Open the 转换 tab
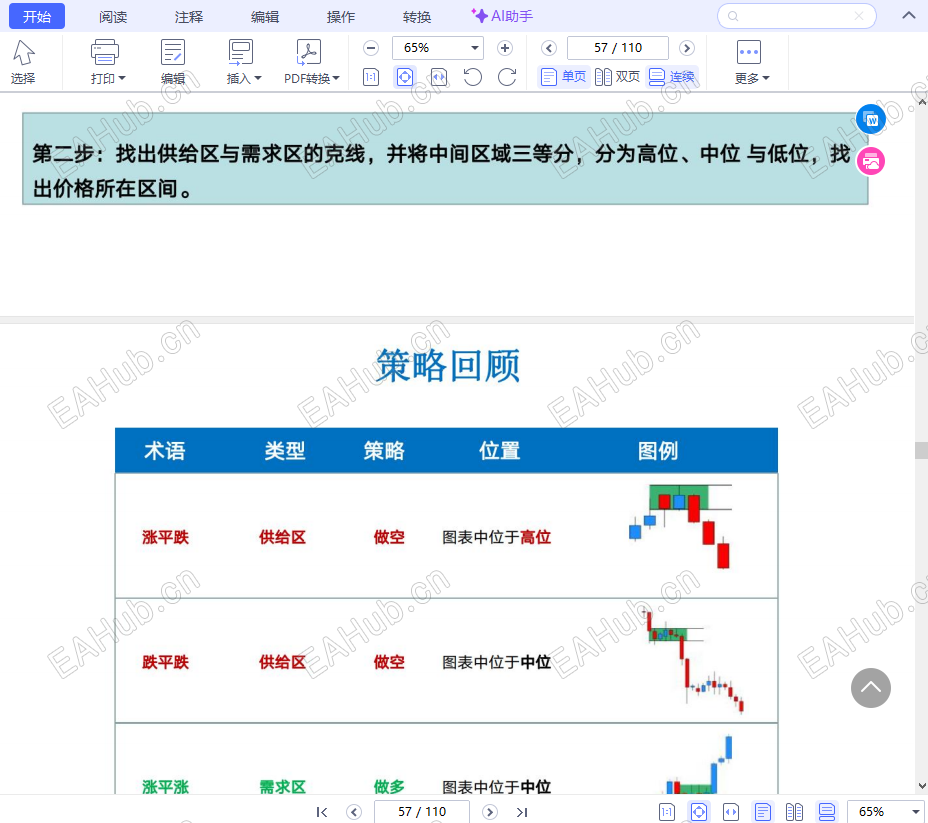928x823 pixels. [x=417, y=17]
